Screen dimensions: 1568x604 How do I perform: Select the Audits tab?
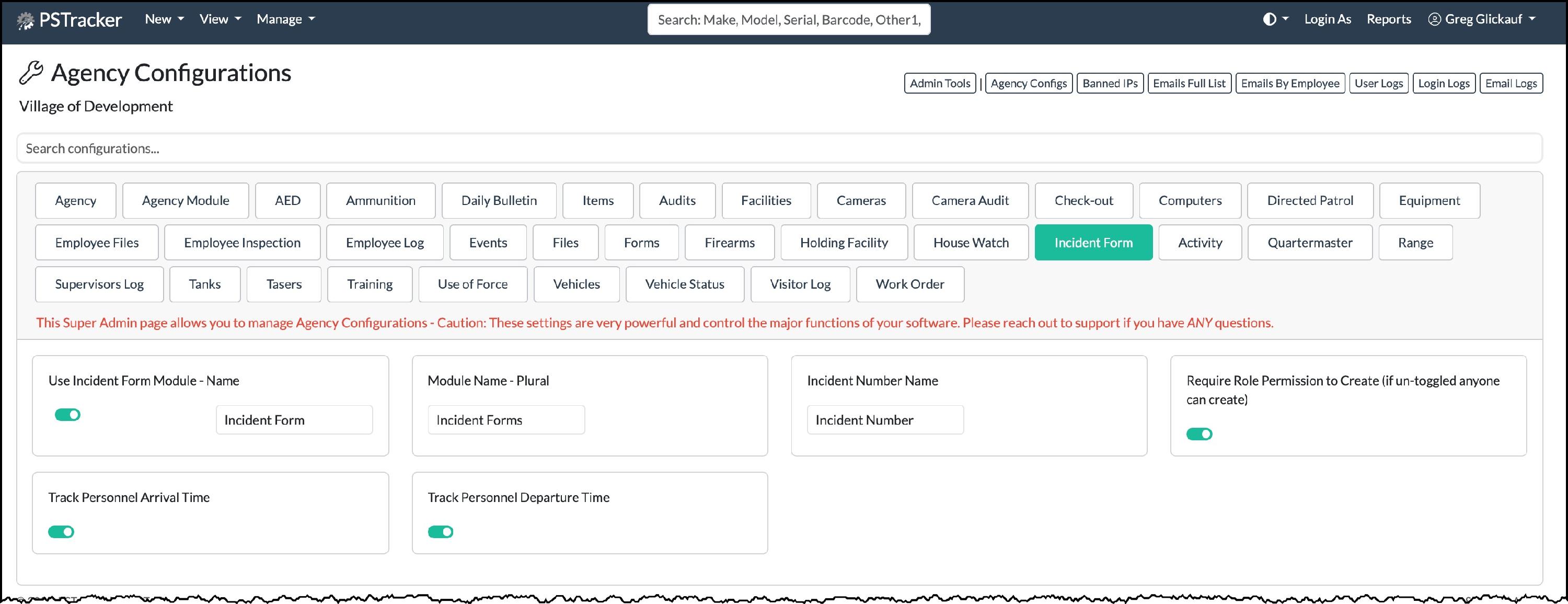point(677,200)
